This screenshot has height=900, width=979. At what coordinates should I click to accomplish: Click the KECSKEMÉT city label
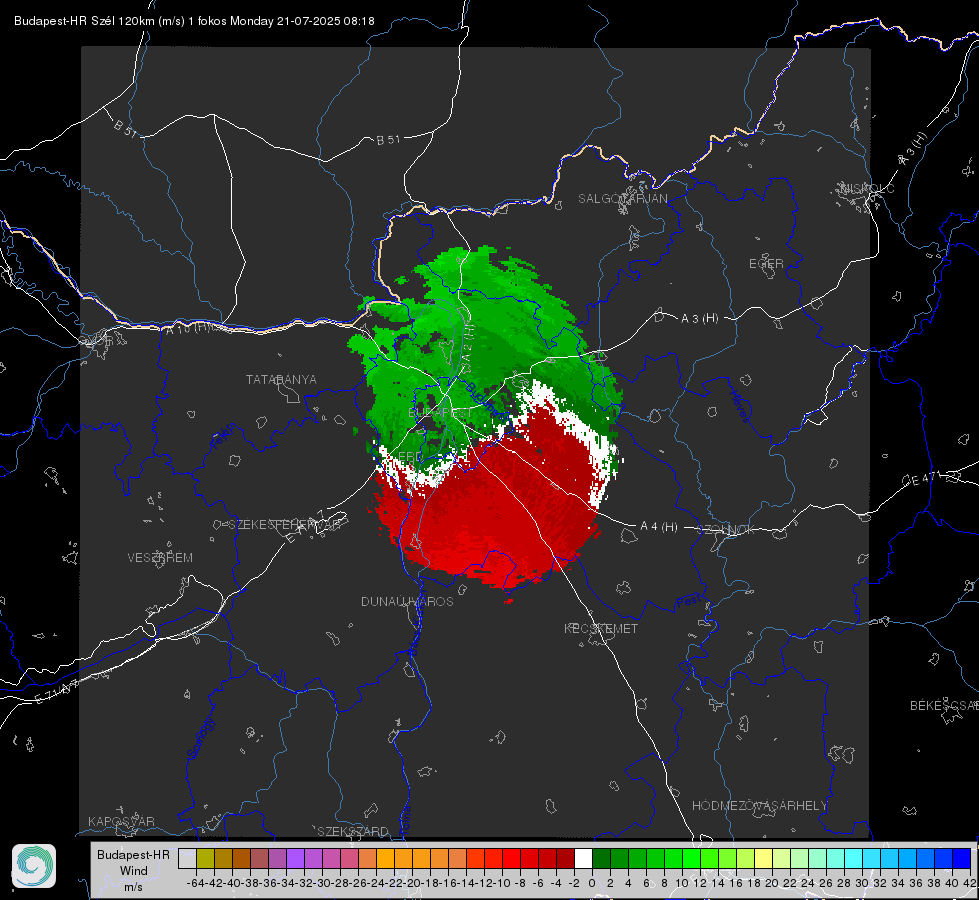(x=601, y=628)
